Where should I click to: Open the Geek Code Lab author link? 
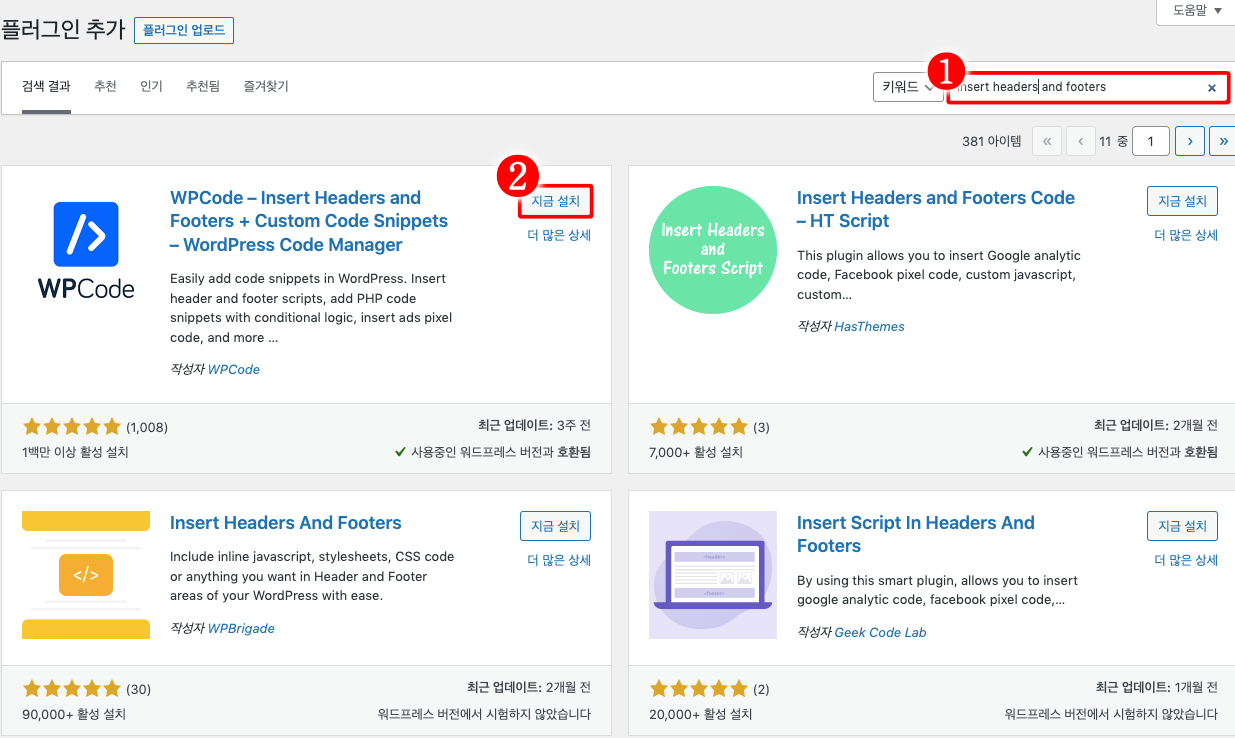click(880, 632)
